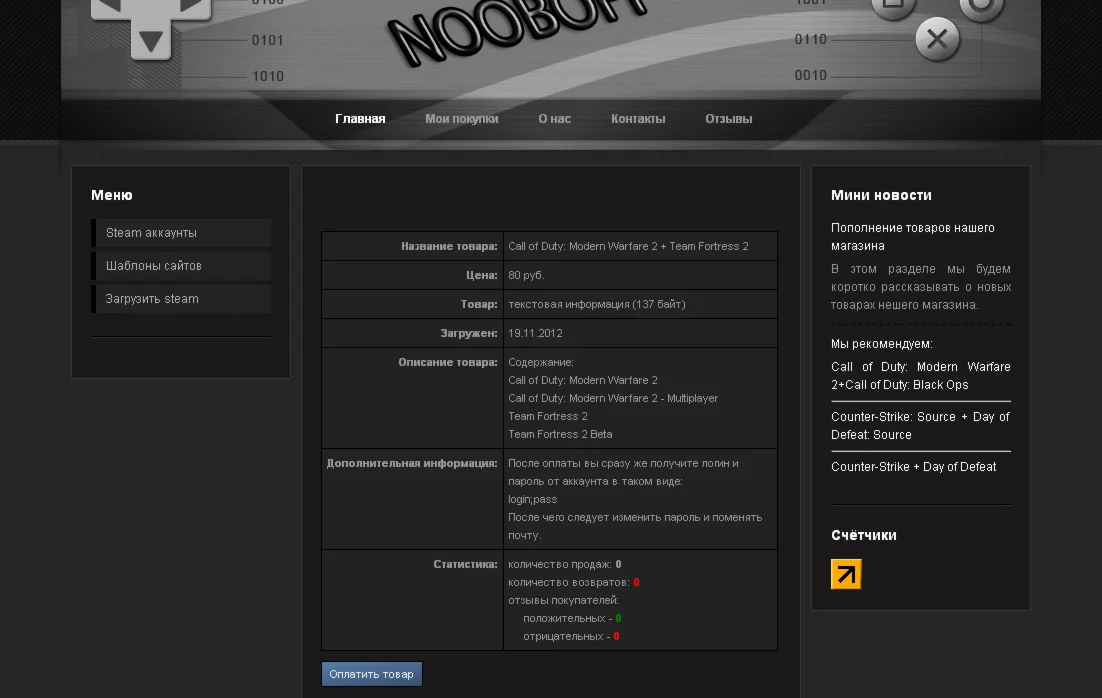This screenshot has height=698, width=1102.
Task: Select Steam аккаунты in the menu
Action: point(181,233)
